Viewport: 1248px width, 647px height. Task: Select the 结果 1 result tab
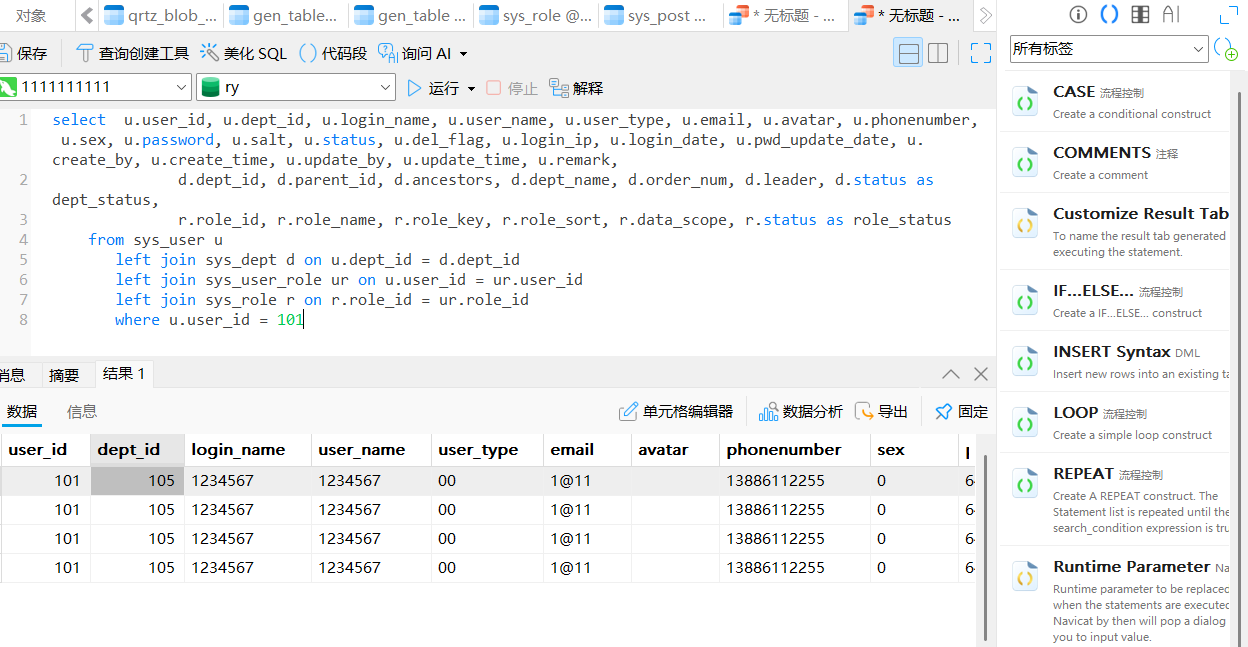124,374
